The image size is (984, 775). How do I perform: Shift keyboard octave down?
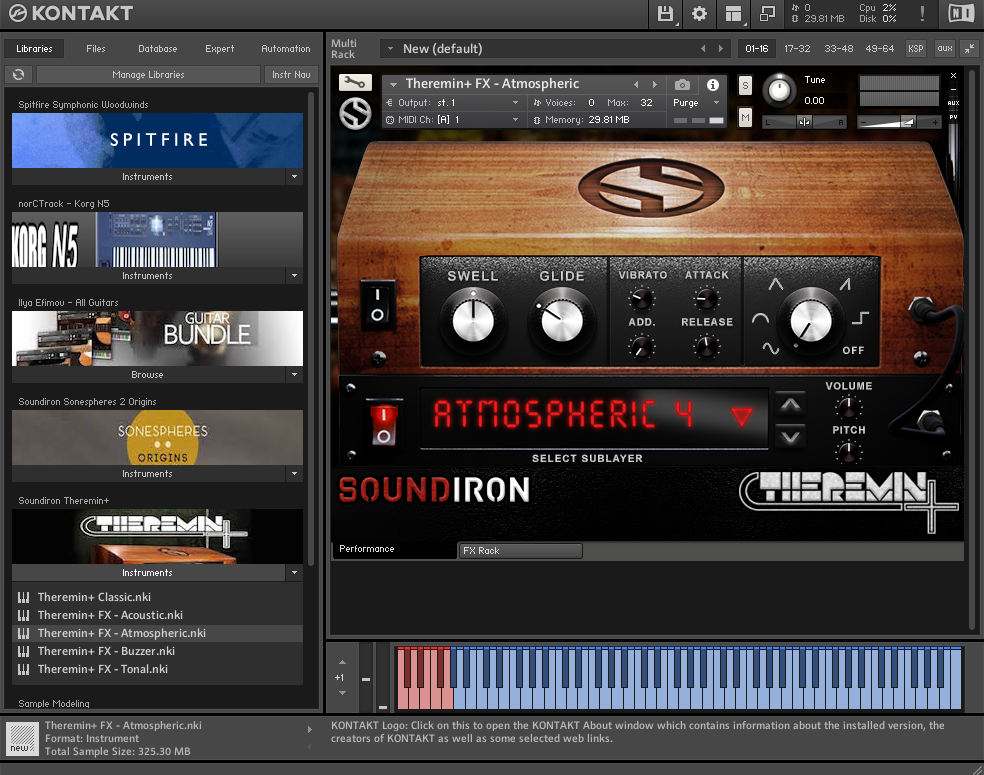click(x=342, y=693)
